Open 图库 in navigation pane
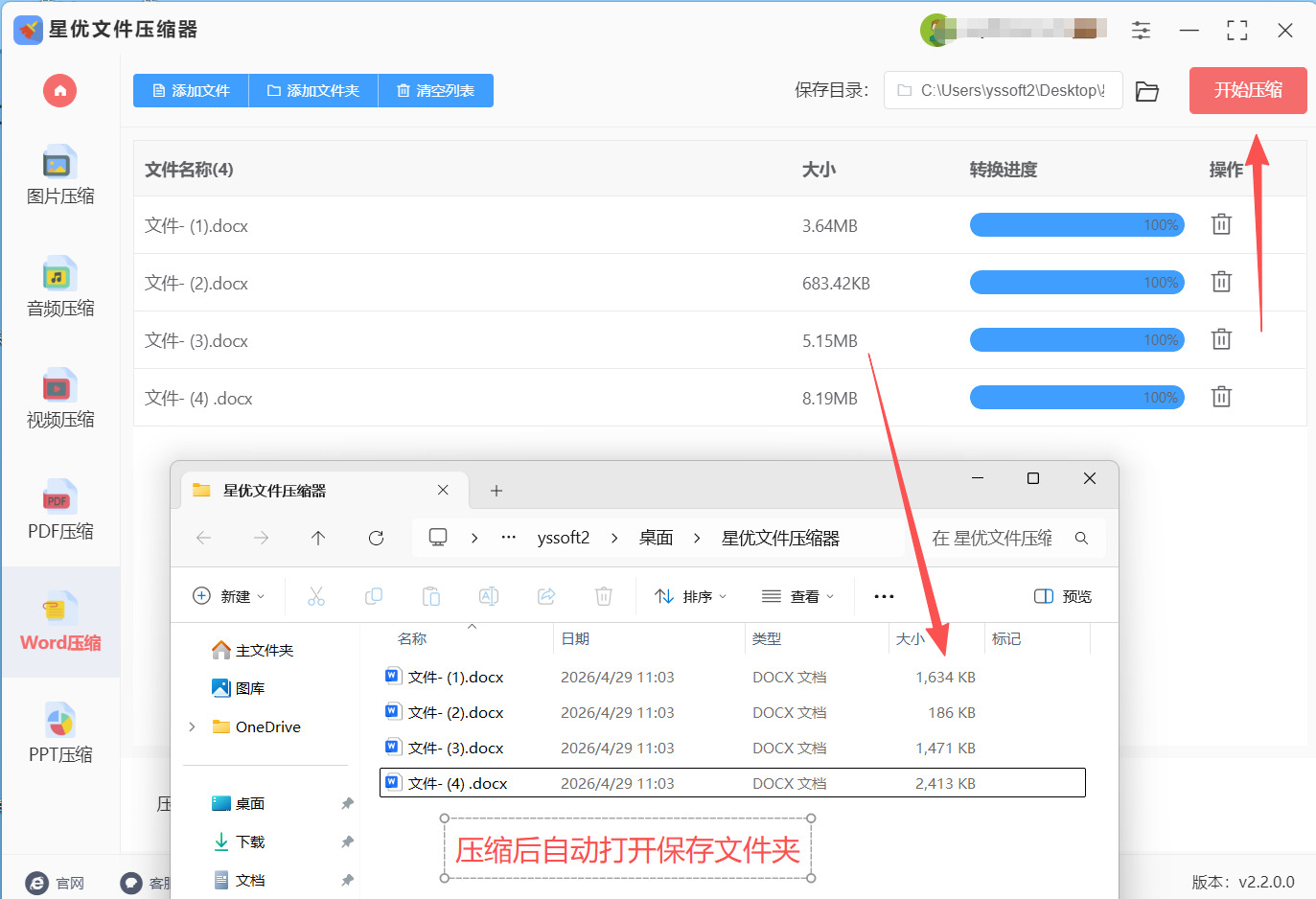1316x899 pixels. [239, 688]
